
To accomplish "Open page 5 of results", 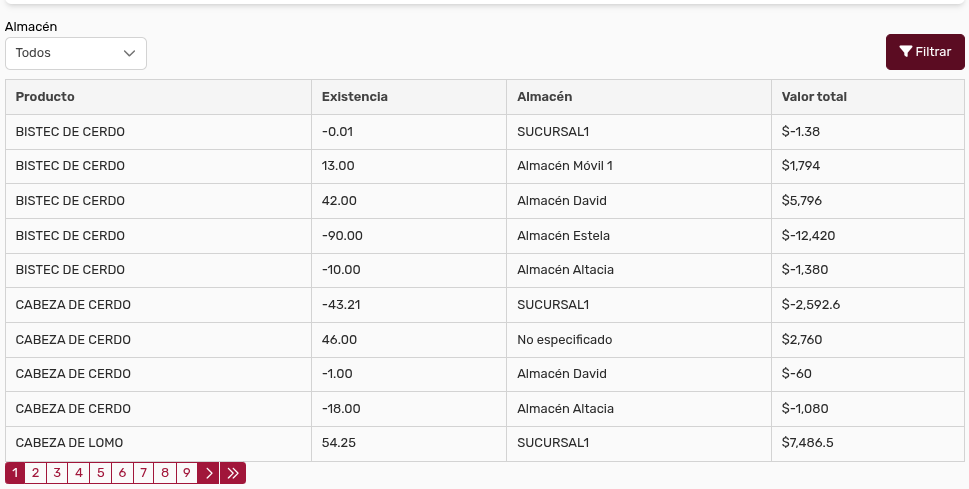I will (x=100, y=473).
